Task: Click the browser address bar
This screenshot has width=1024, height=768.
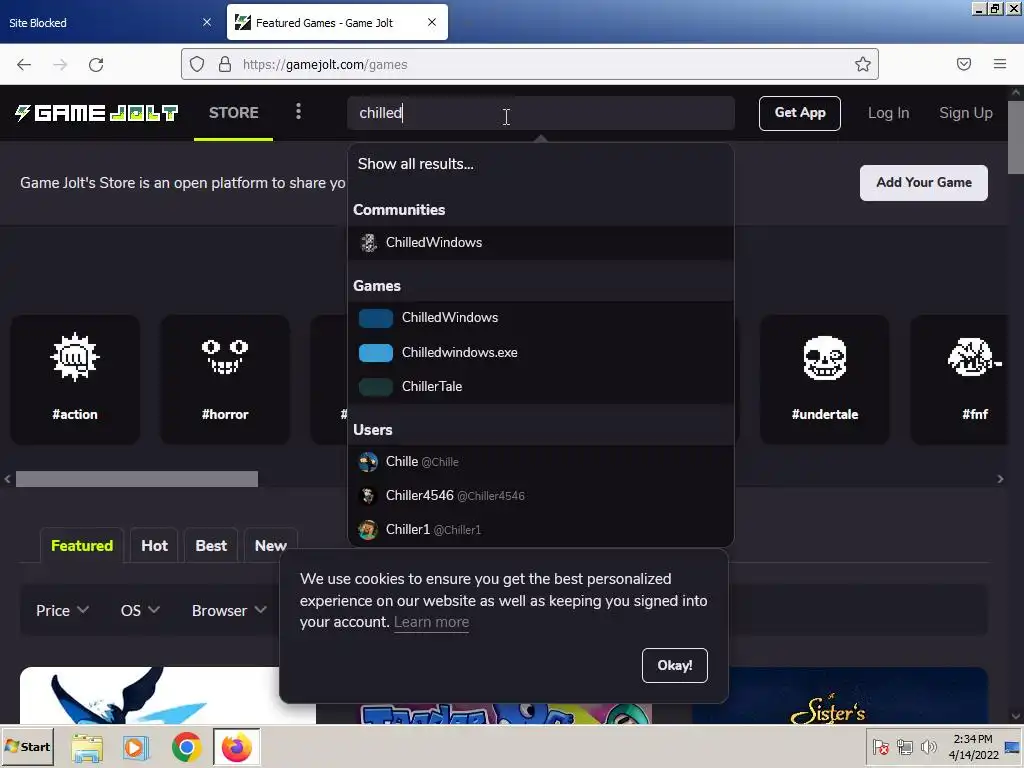Action: coord(529,64)
